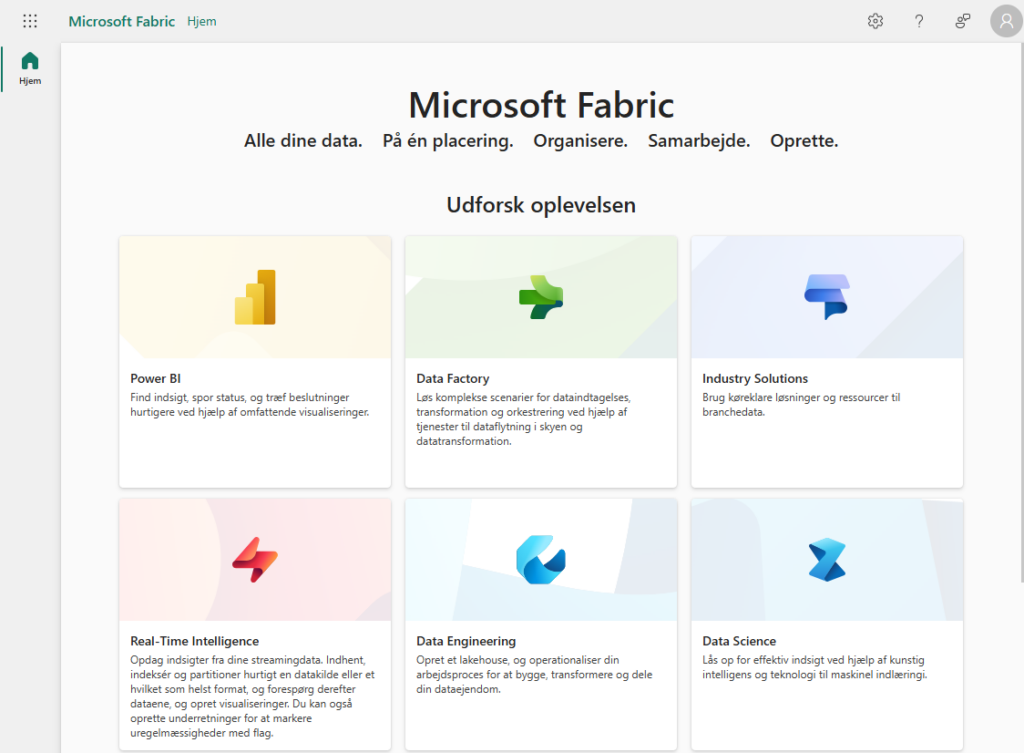
Task: Click the Data Factory description starting 'Løs komplekse'
Action: coord(524,419)
